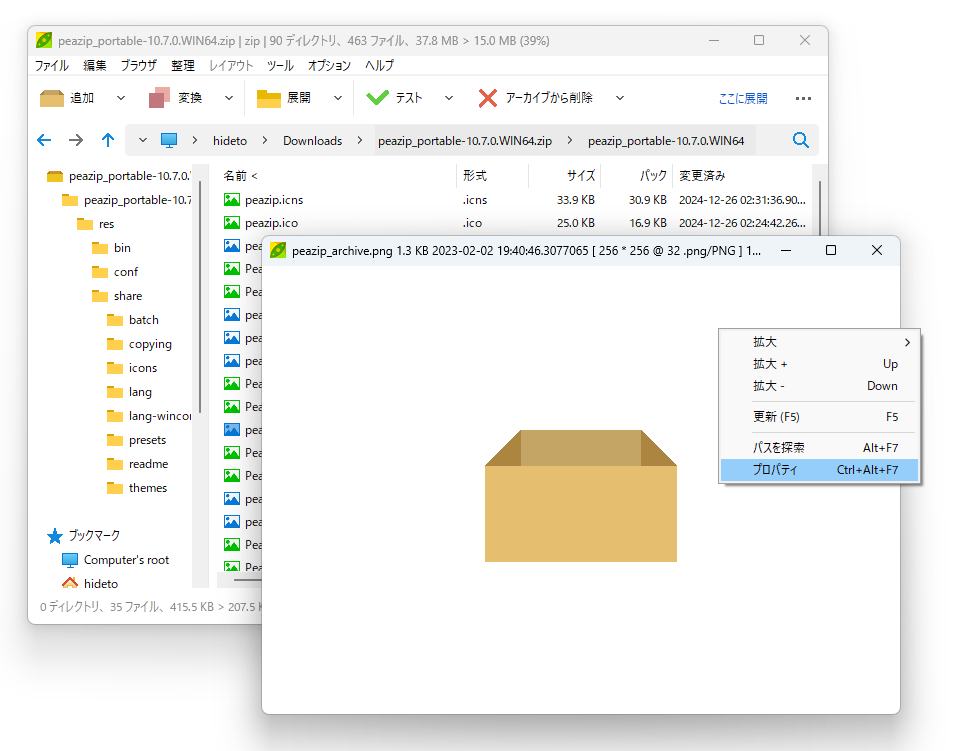960x751 pixels.
Task: Click the ... more options button
Action: [804, 97]
